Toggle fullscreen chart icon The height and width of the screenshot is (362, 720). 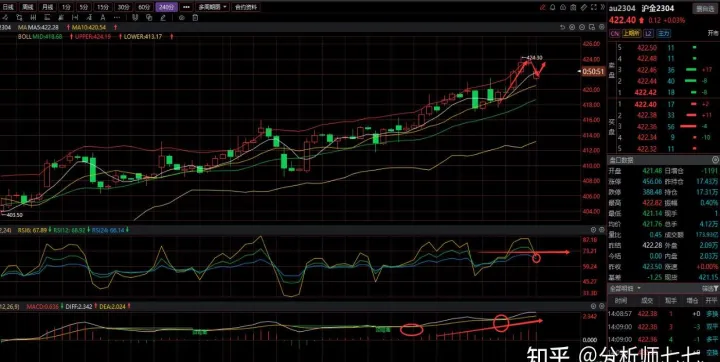[x=594, y=7]
